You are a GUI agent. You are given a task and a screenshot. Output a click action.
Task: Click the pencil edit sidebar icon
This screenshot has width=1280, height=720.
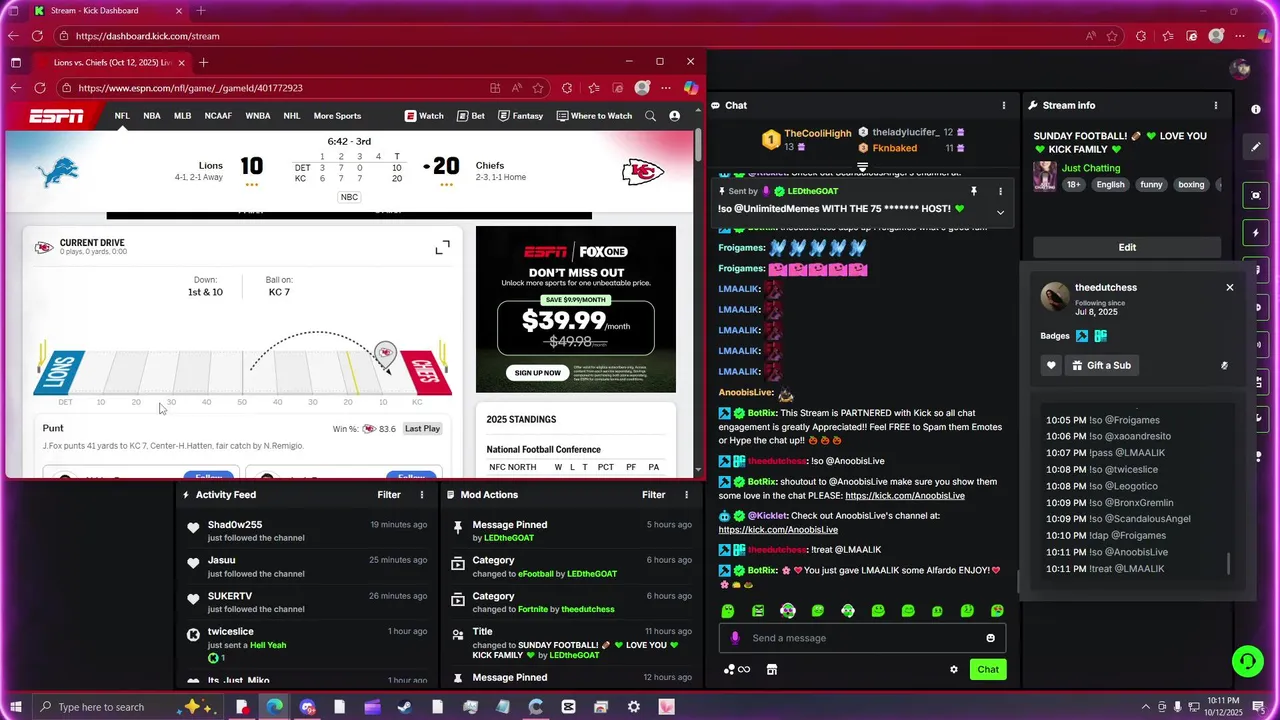click(x=1256, y=147)
